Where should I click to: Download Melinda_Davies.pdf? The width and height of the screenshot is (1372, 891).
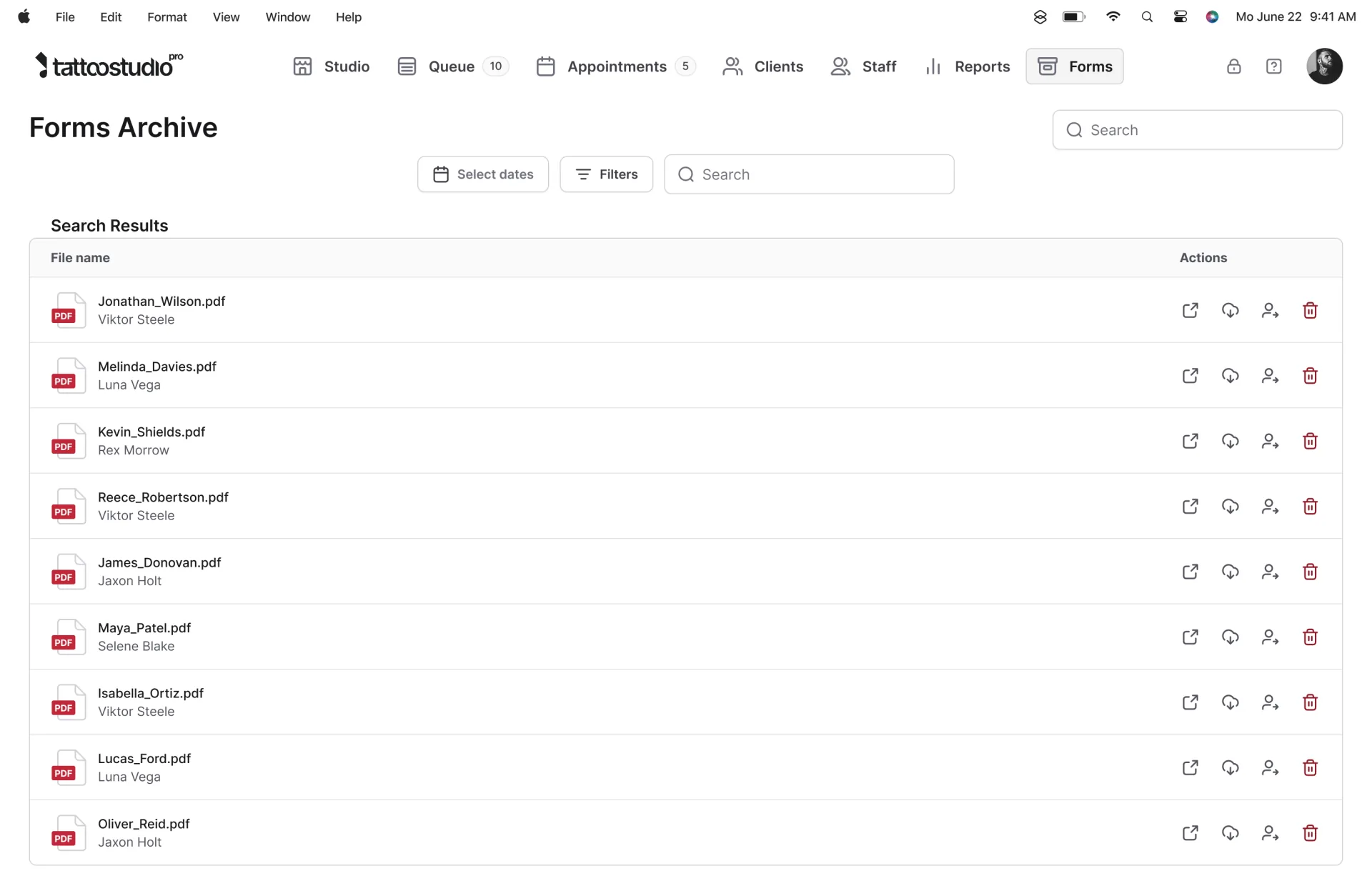pos(1230,376)
